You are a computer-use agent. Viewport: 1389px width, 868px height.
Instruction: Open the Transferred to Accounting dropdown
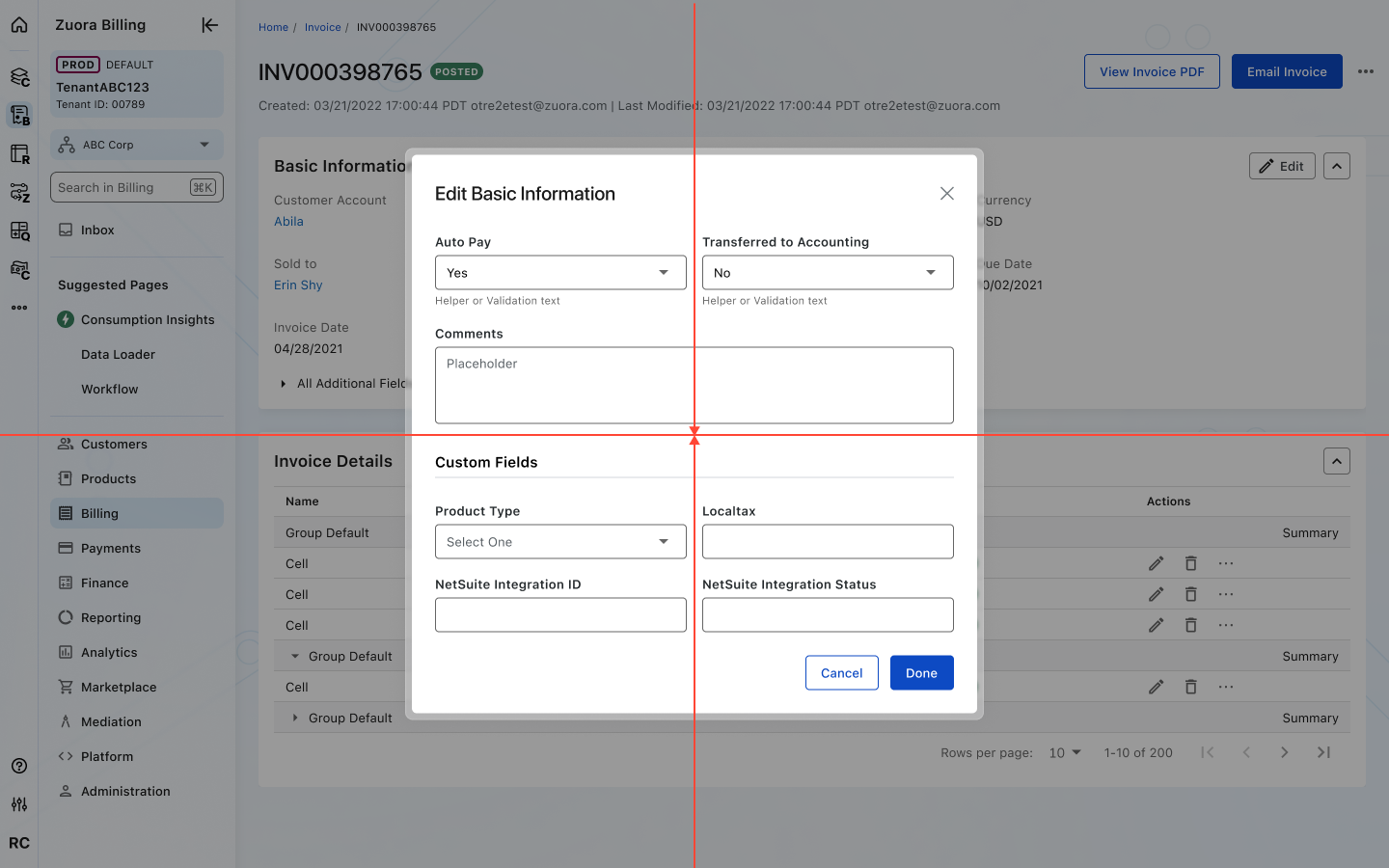coord(827,273)
